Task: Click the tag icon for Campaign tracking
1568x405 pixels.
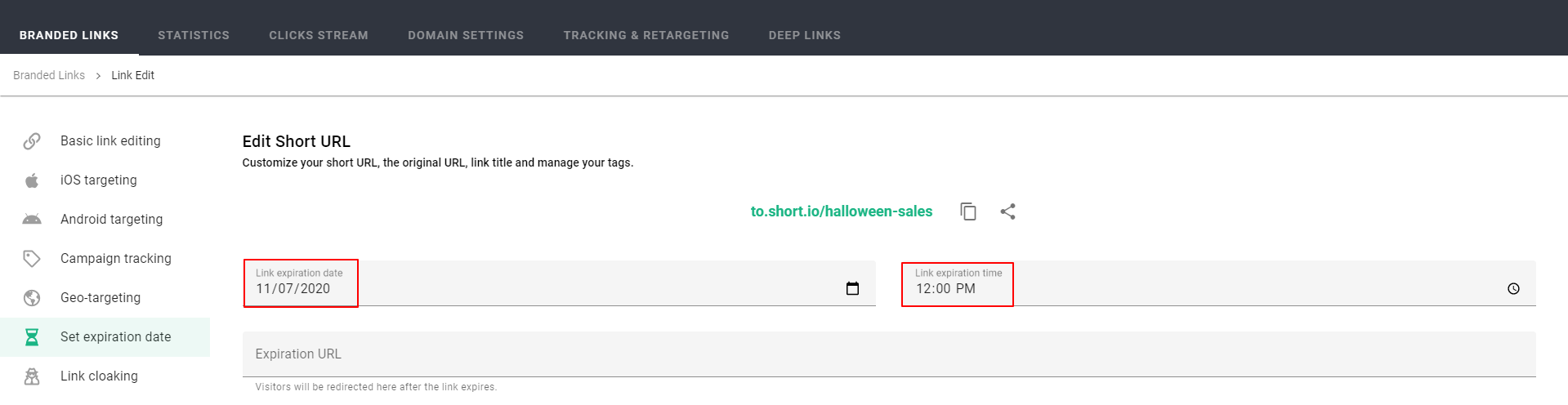Action: [32, 259]
